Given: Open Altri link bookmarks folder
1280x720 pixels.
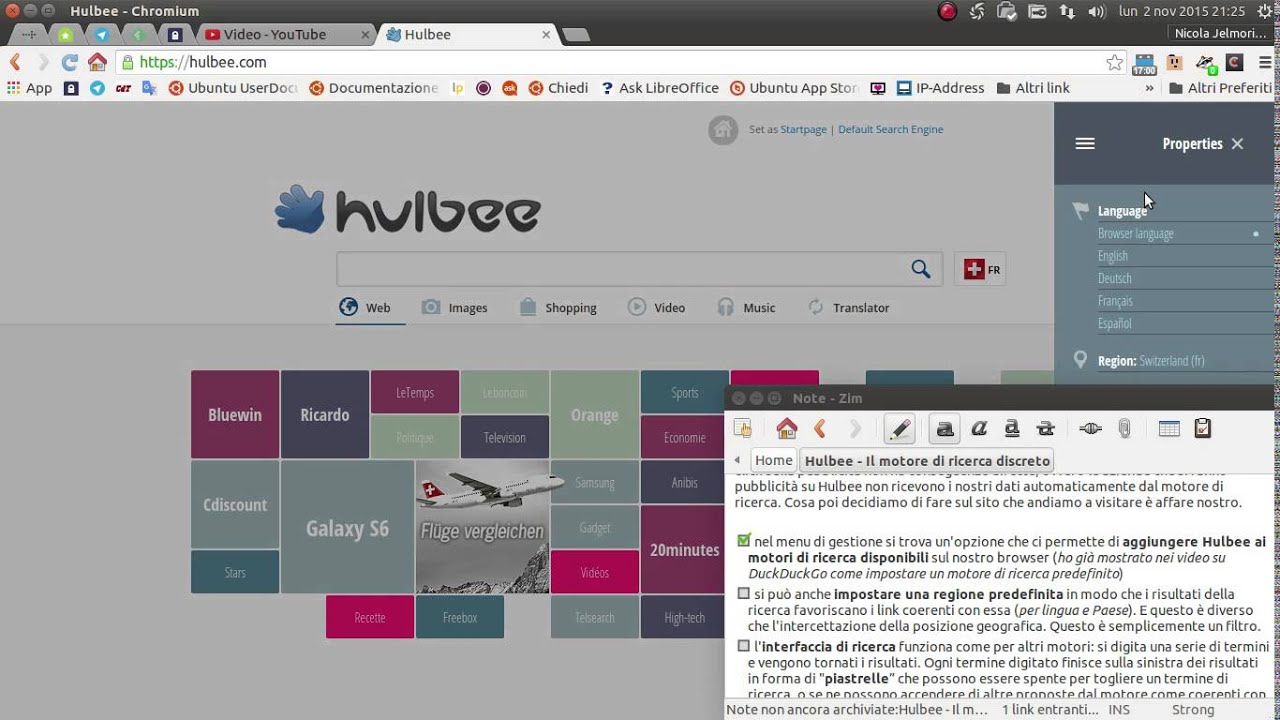Looking at the screenshot, I should (1033, 88).
